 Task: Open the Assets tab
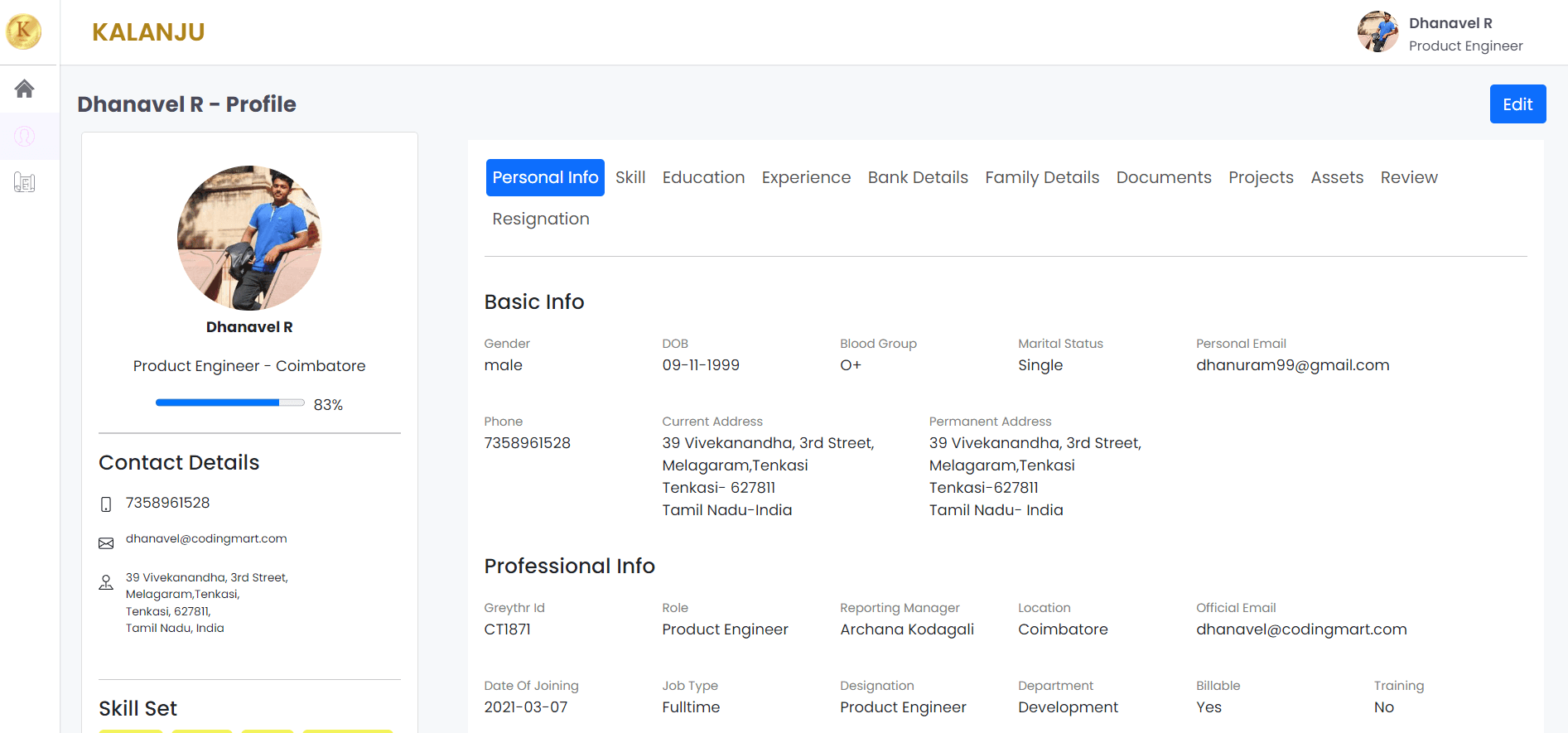(x=1337, y=177)
